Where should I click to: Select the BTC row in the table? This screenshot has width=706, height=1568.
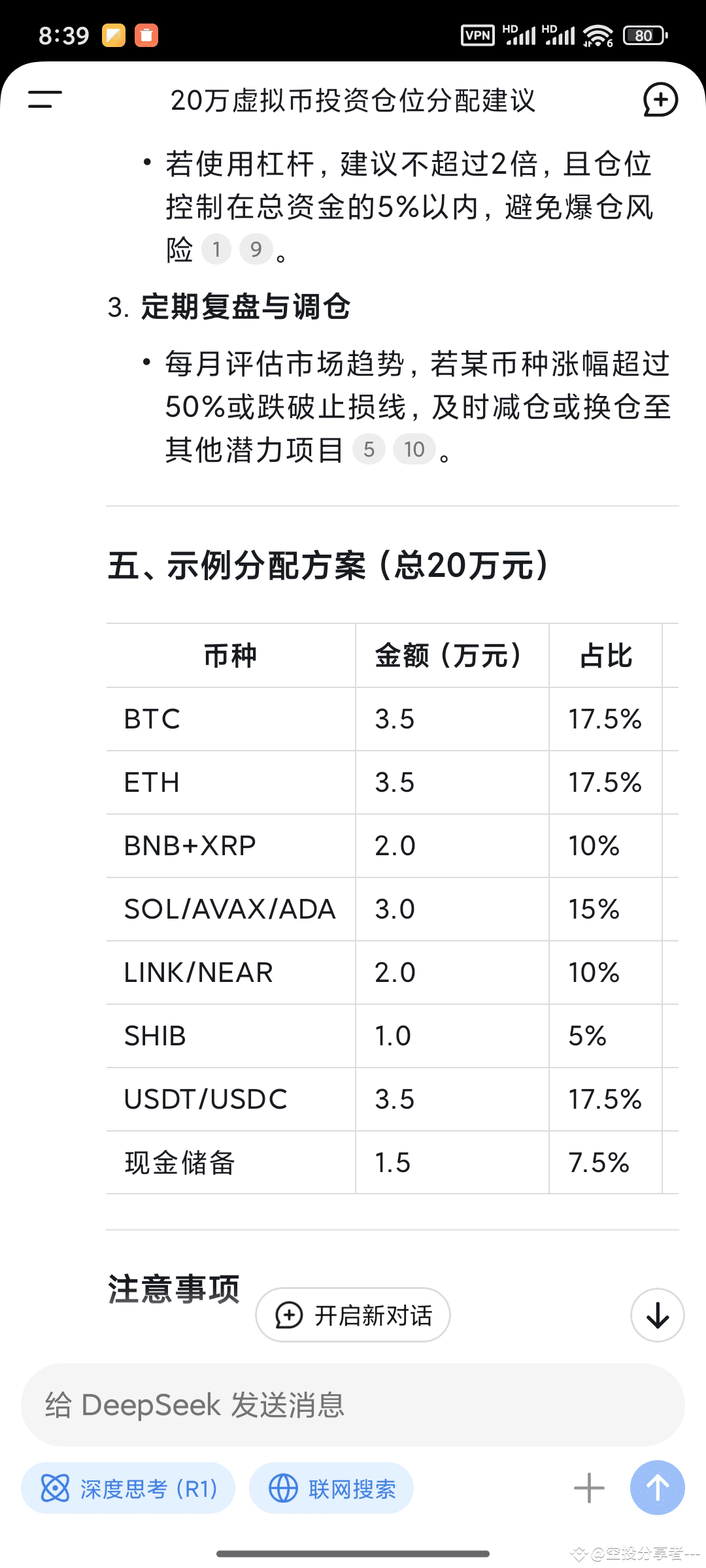tap(392, 719)
